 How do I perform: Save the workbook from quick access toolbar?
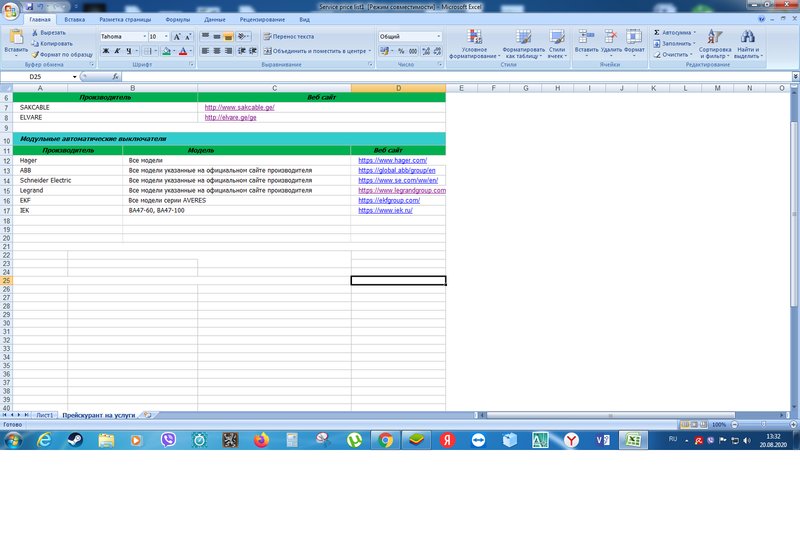[30, 7]
